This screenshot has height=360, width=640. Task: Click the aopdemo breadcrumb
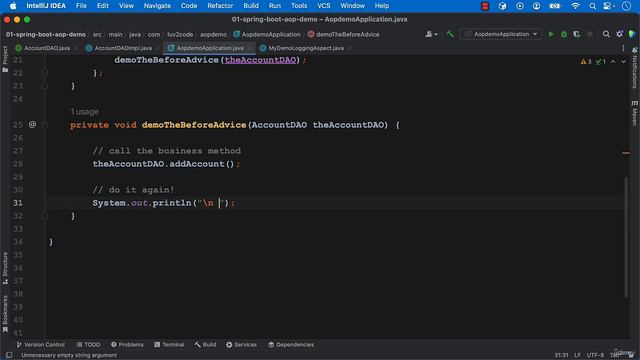click(x=213, y=35)
